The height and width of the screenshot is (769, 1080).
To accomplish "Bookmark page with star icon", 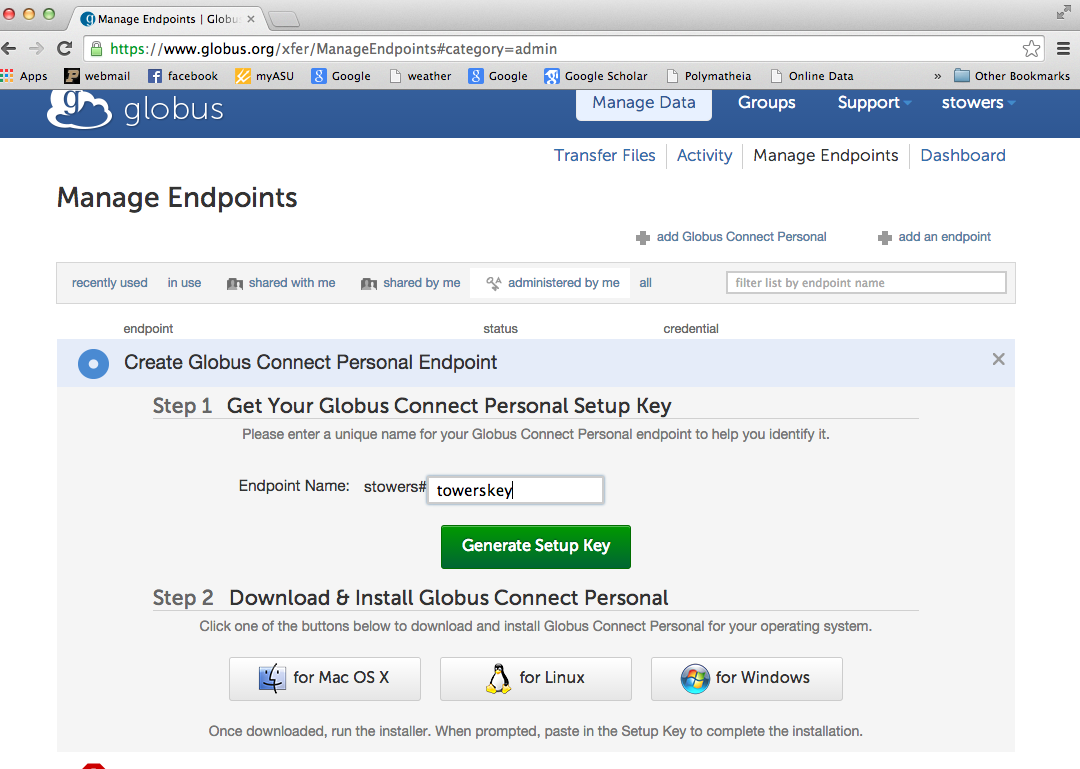I will 1031,48.
